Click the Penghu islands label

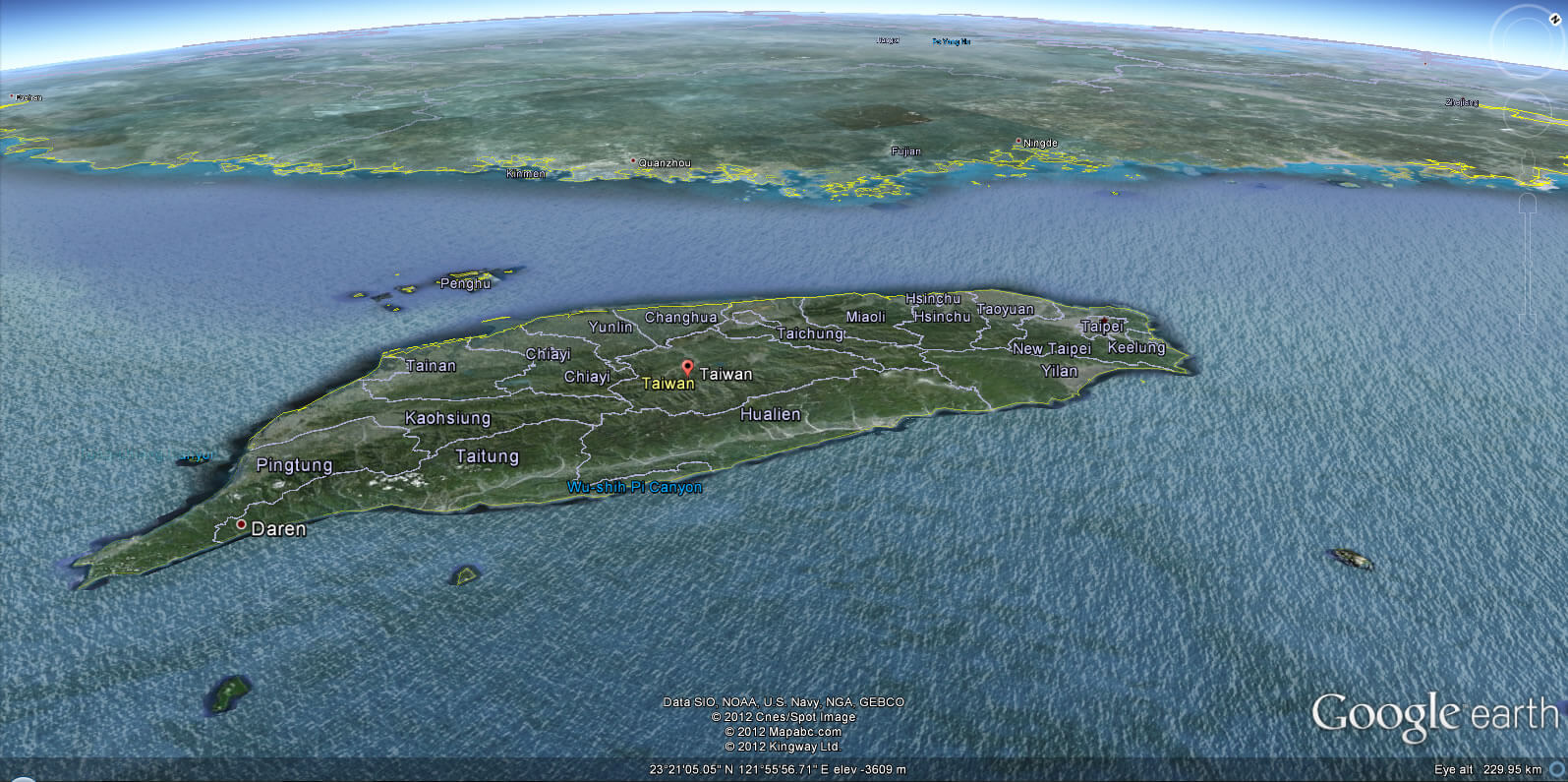click(x=465, y=283)
